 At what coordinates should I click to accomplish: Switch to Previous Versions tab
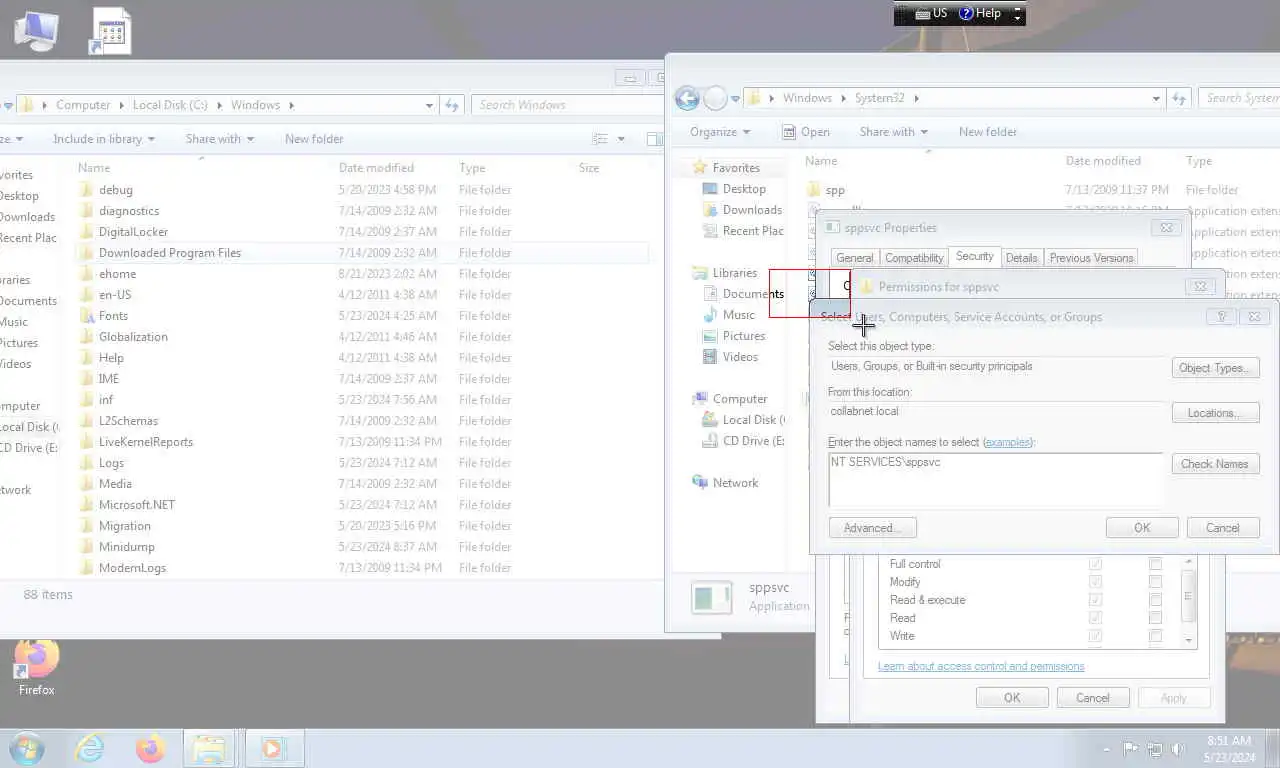point(1091,258)
